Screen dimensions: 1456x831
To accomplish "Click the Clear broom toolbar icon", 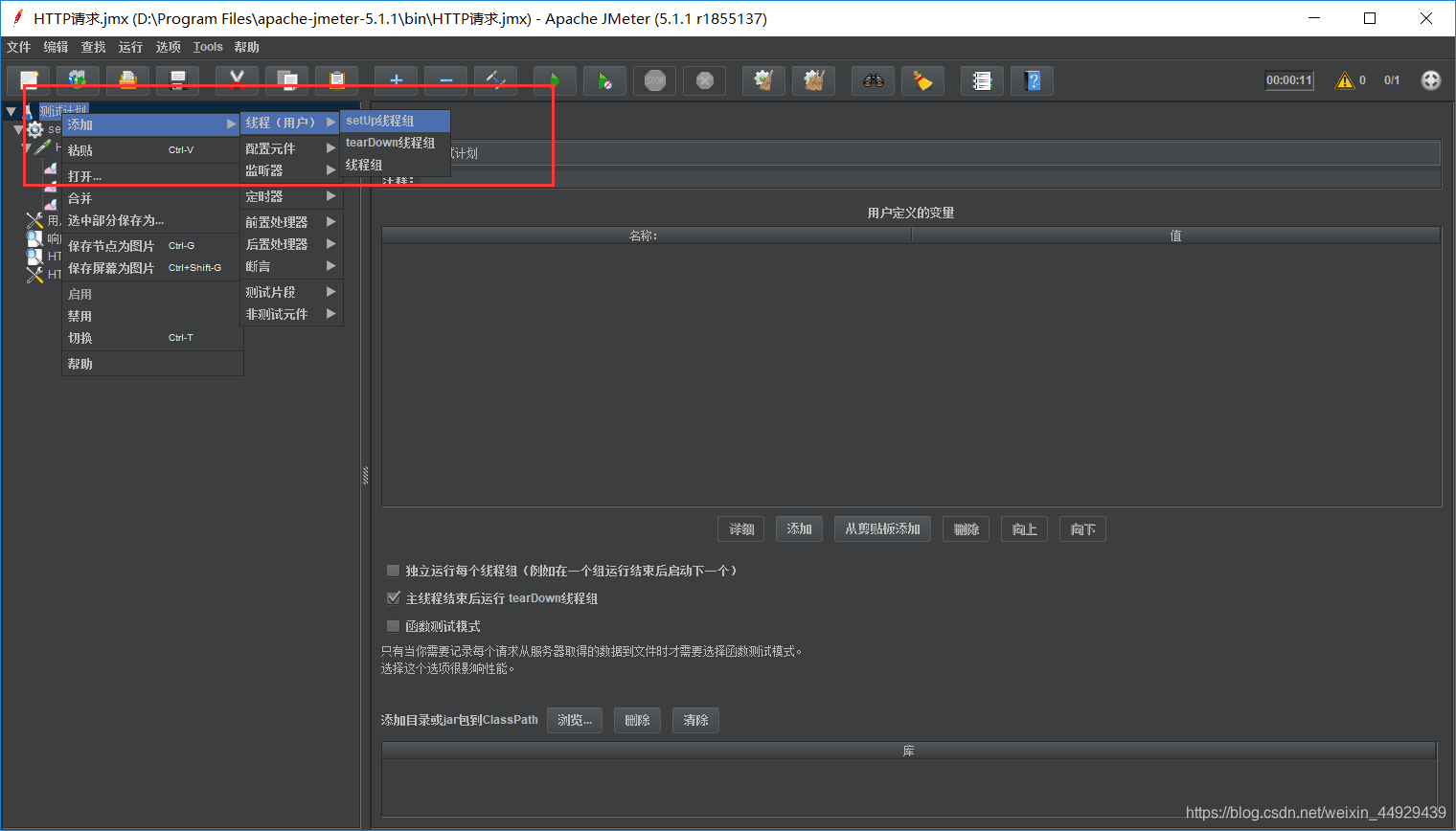I will point(763,80).
